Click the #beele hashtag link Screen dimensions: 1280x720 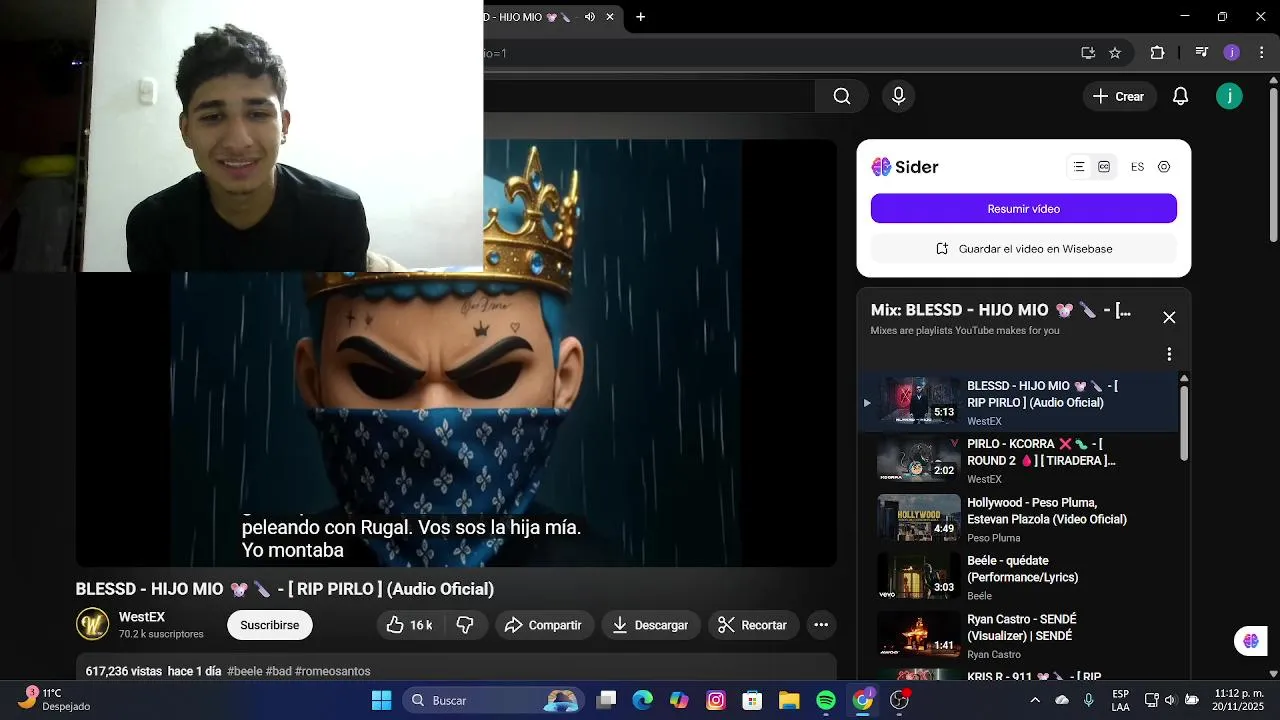coord(245,671)
